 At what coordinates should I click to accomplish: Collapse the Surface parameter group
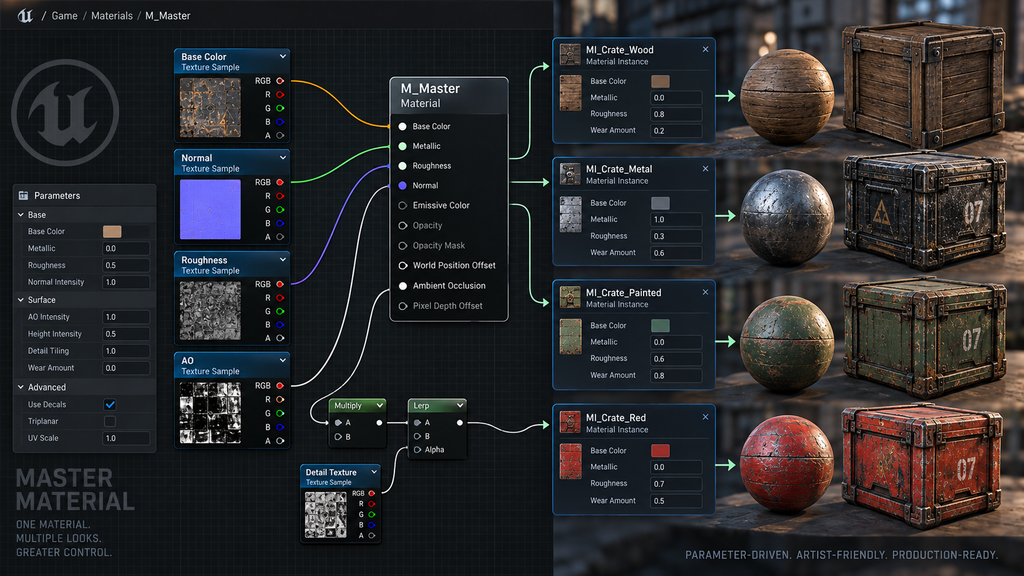[x=20, y=300]
